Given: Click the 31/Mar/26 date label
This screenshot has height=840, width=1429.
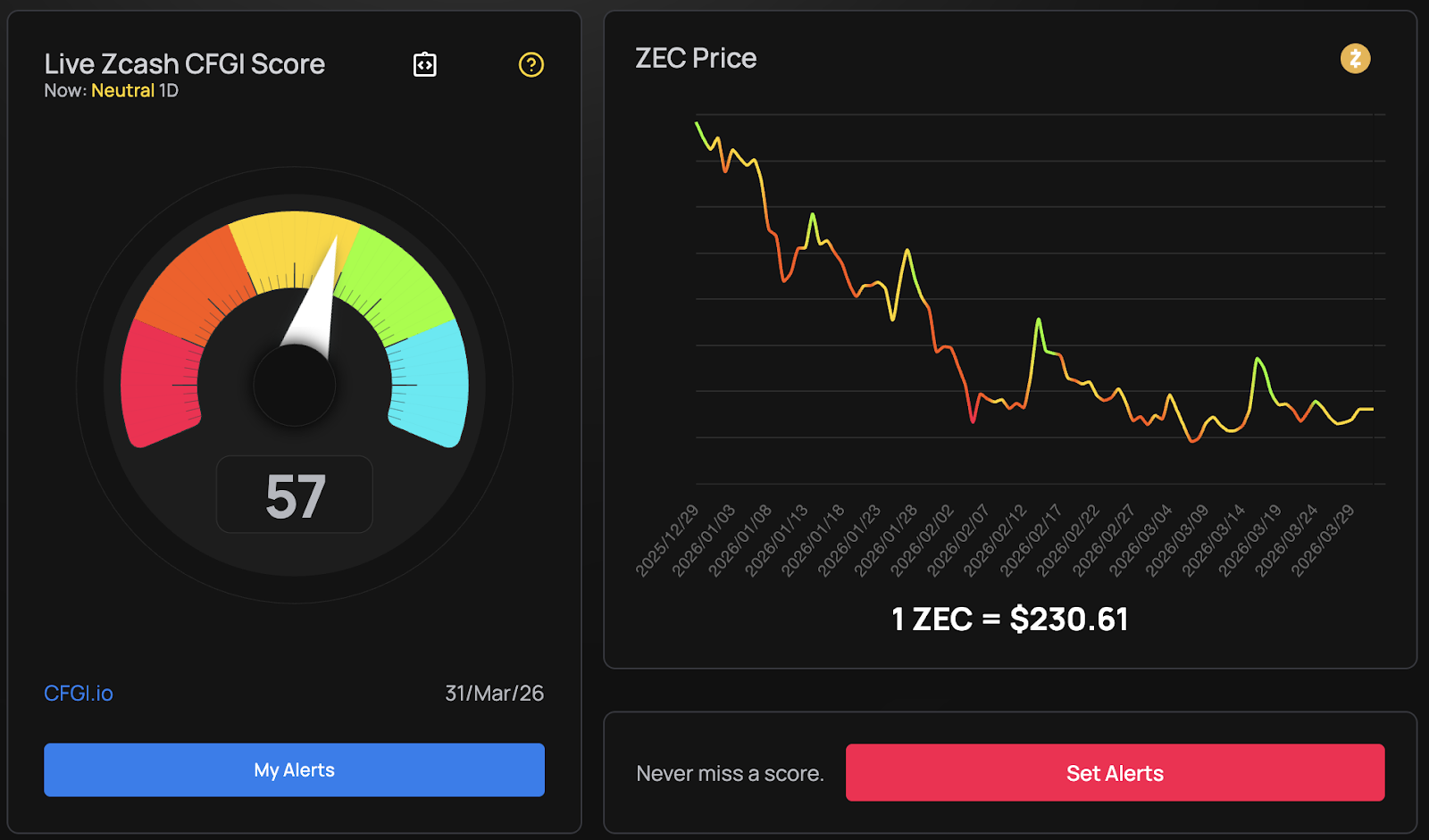Looking at the screenshot, I should 494,693.
